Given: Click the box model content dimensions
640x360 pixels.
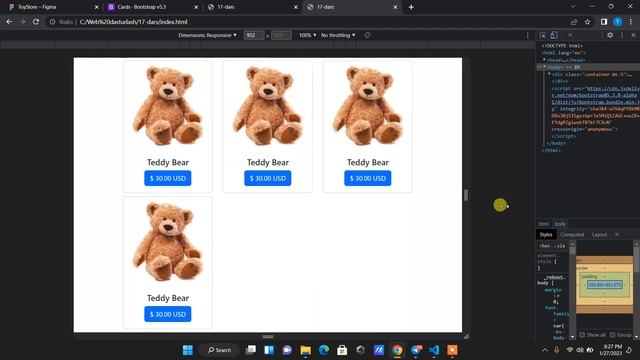Looking at the screenshot, I should 605,284.
